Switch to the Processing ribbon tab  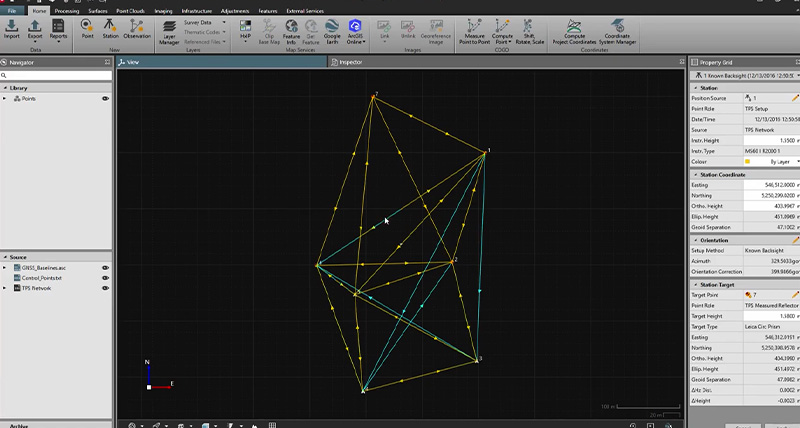coord(66,10)
